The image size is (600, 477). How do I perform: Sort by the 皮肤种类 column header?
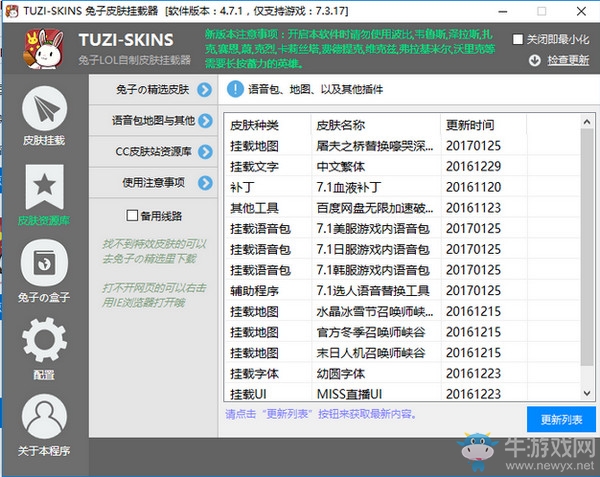[268, 125]
